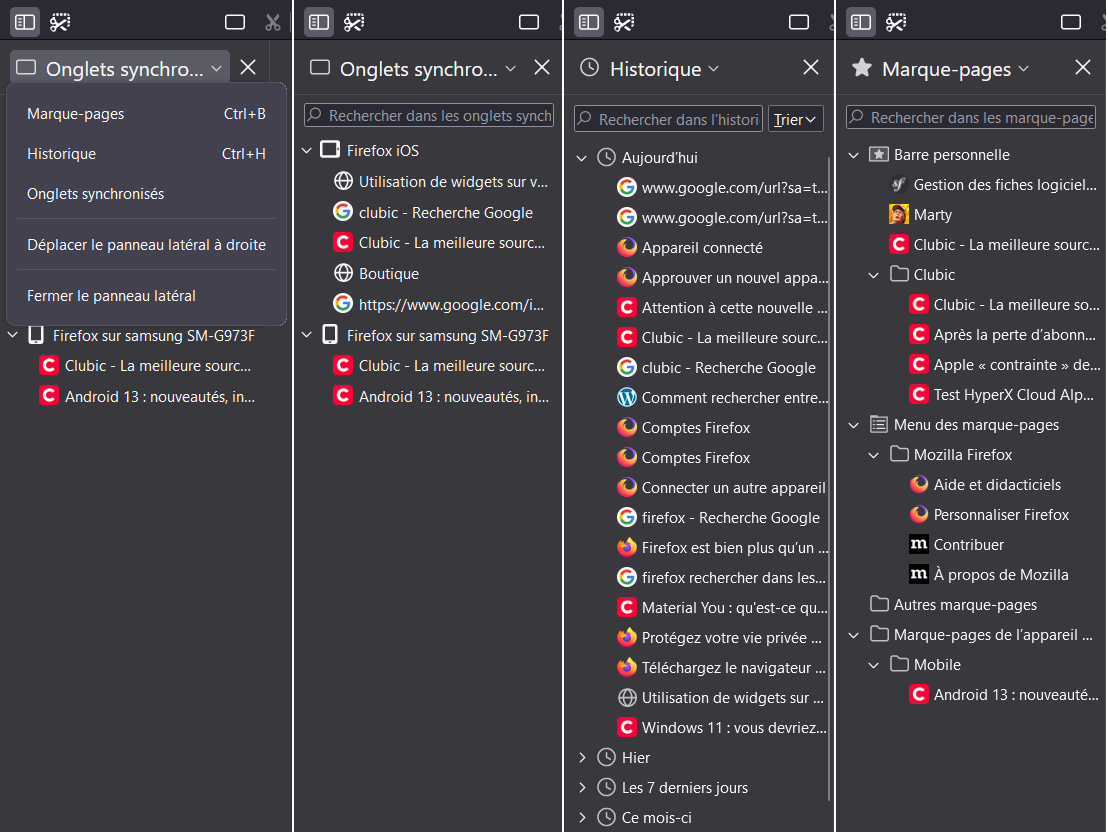Click the Clubic icon beside Apple « contrainte »
The image size is (1108, 832).
[919, 365]
